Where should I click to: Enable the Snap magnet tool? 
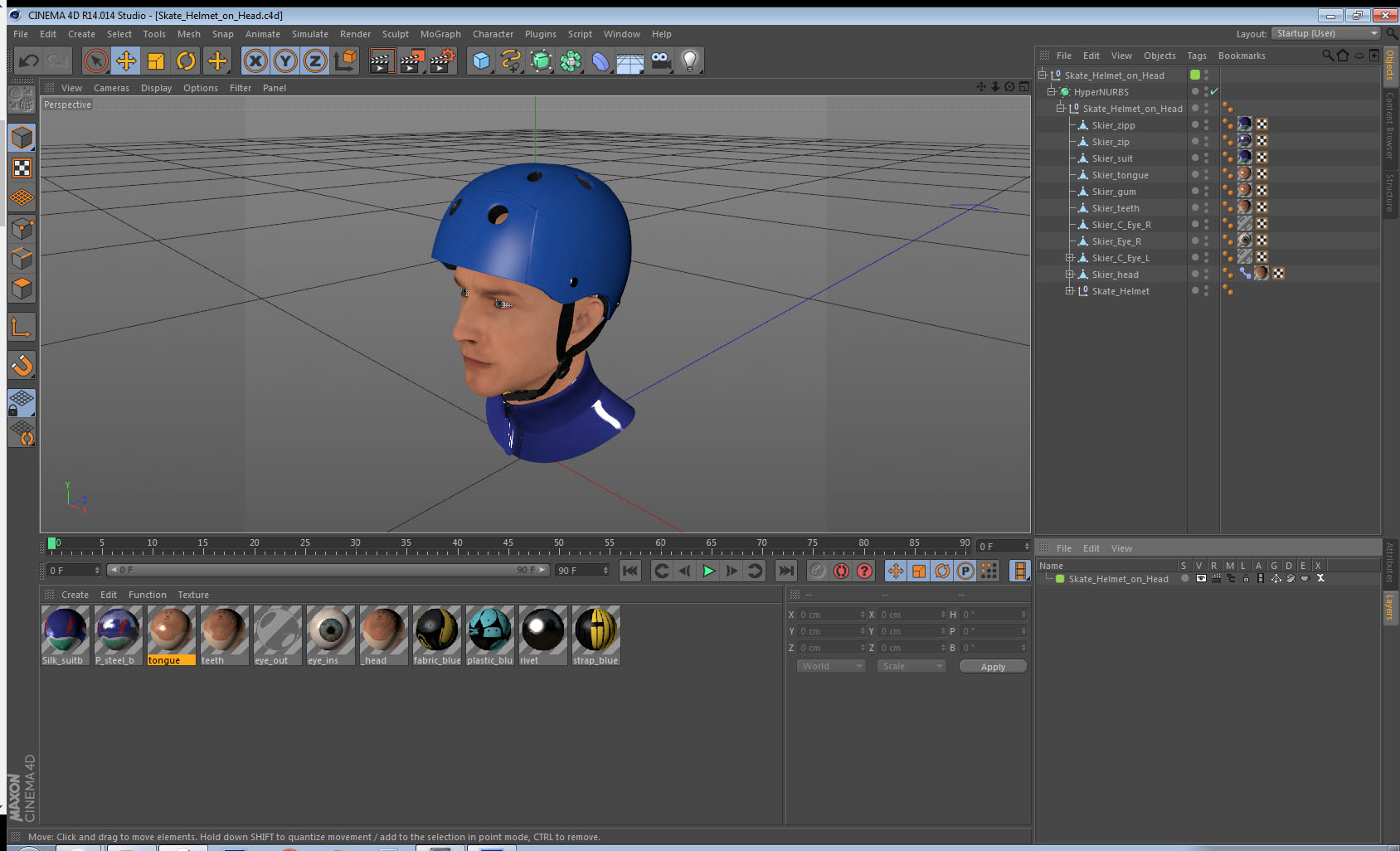pyautogui.click(x=22, y=365)
